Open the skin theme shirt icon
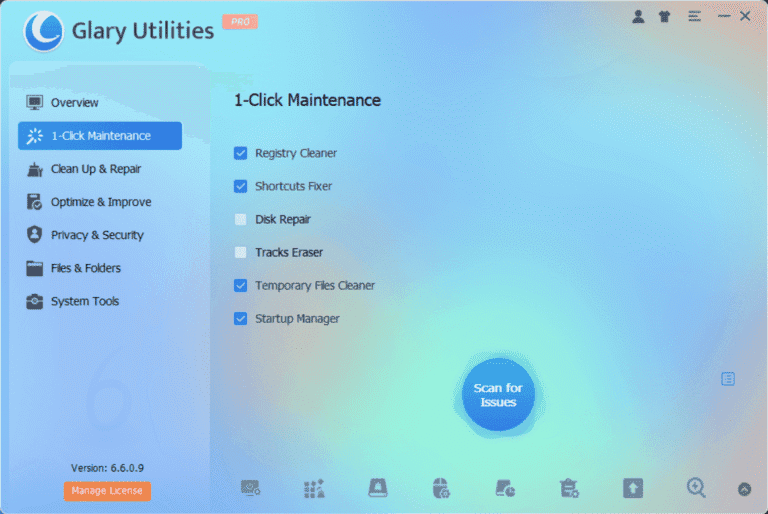Image resolution: width=768 pixels, height=514 pixels. coord(664,17)
